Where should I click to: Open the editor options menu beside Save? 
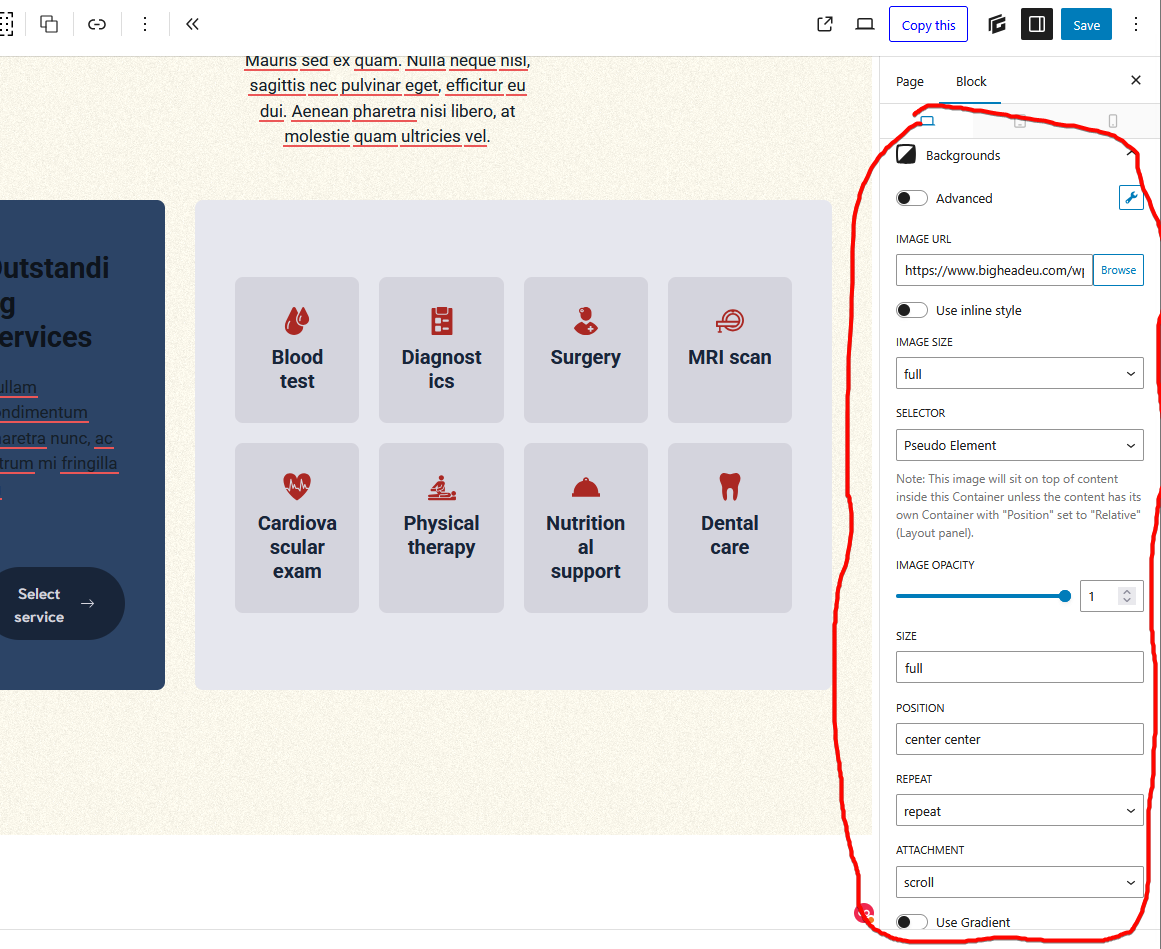[1136, 24]
